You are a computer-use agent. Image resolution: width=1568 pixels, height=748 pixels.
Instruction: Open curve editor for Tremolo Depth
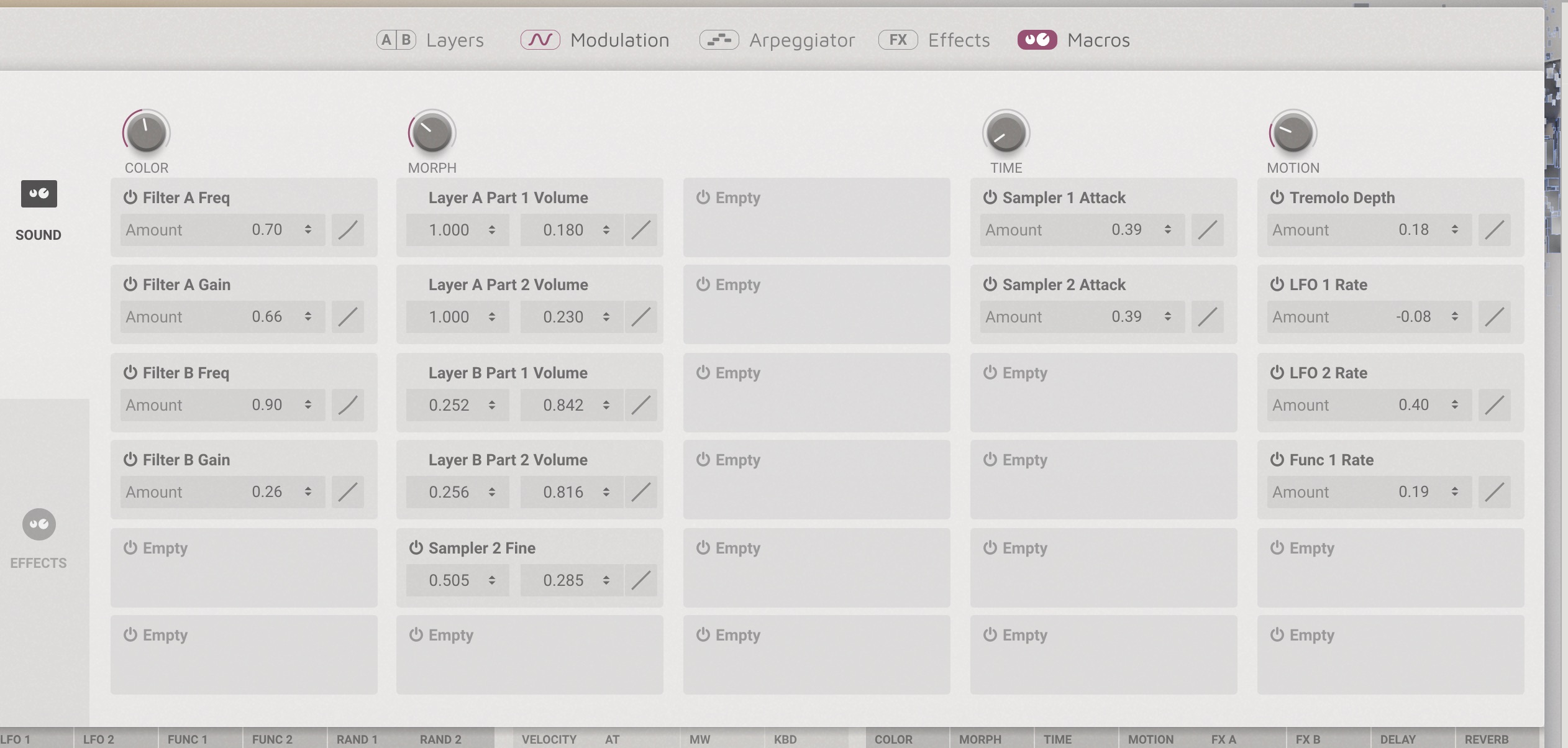point(1494,230)
